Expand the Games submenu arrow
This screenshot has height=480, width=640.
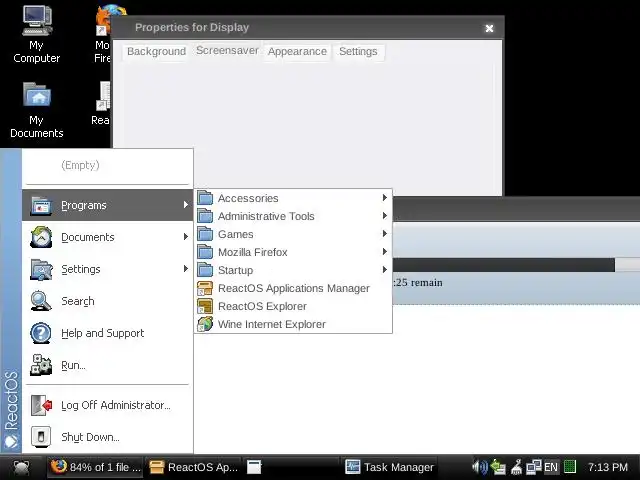tap(384, 234)
